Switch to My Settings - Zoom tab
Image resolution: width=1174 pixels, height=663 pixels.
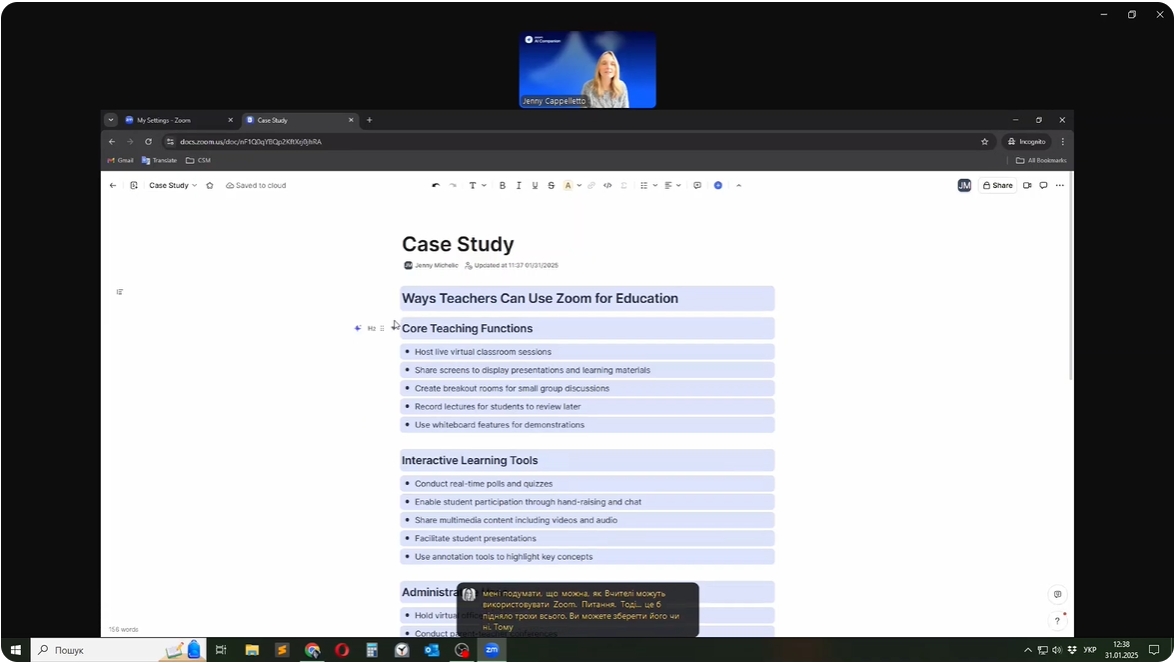180,120
